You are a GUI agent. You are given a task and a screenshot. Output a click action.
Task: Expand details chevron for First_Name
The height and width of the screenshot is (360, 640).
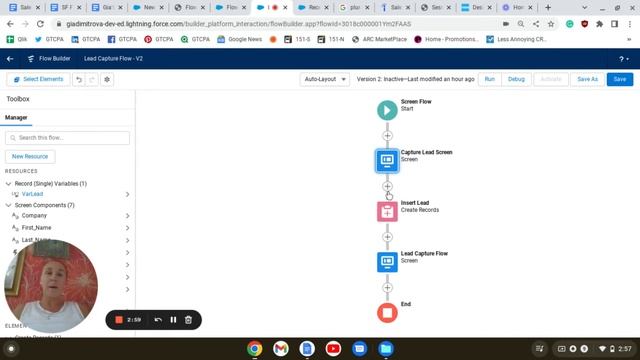(x=127, y=228)
